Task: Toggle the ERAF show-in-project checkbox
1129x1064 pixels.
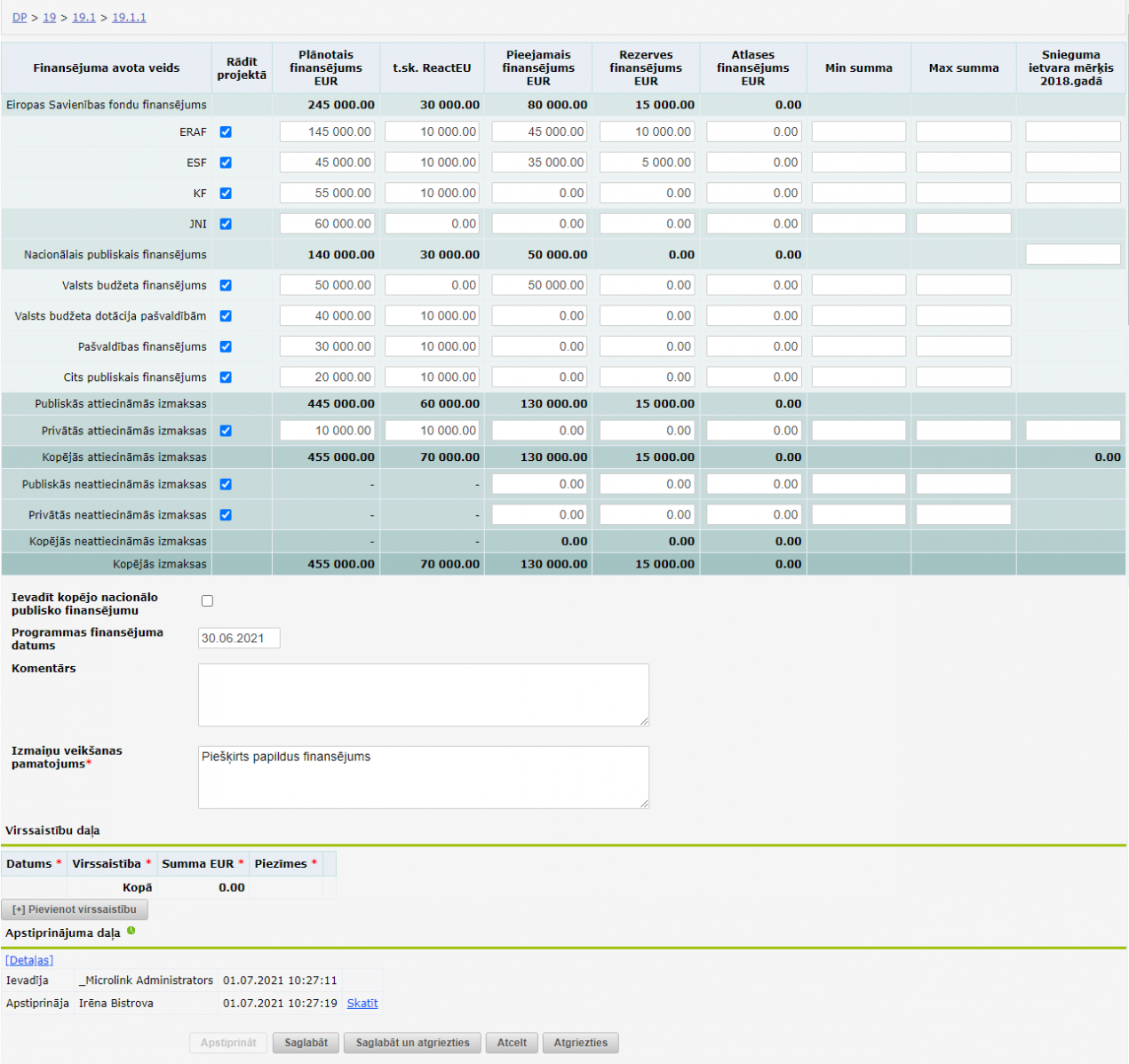Action: click(226, 131)
